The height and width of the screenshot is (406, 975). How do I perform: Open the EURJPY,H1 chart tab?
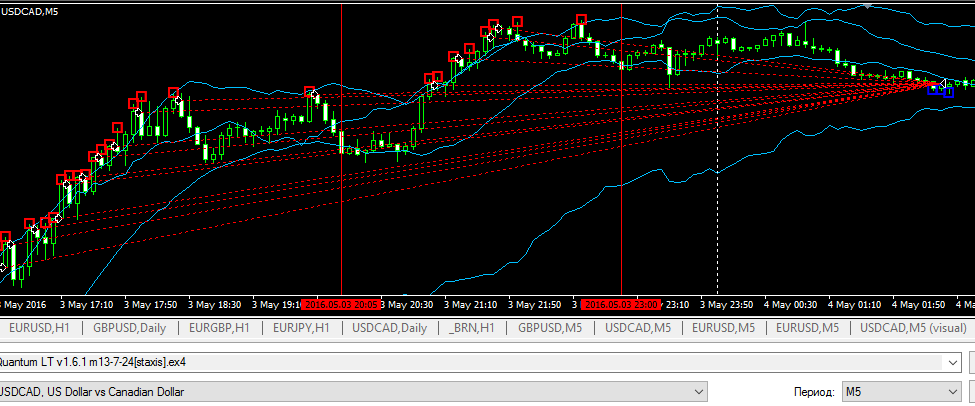pyautogui.click(x=301, y=328)
